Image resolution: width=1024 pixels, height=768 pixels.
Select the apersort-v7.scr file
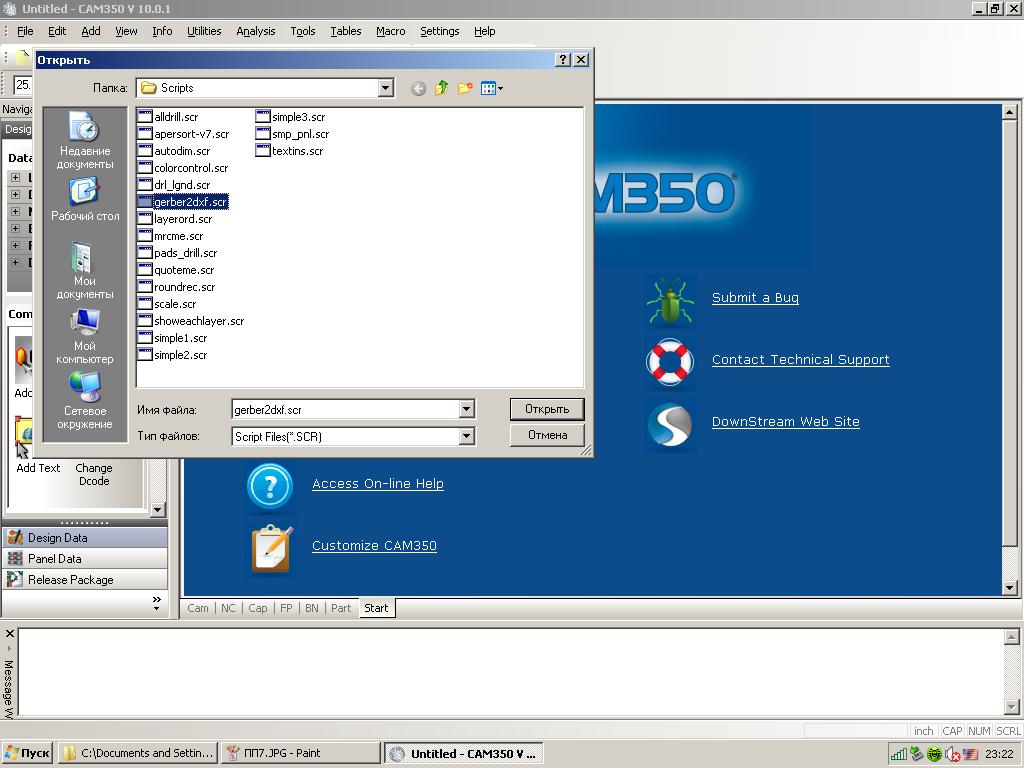click(x=184, y=134)
